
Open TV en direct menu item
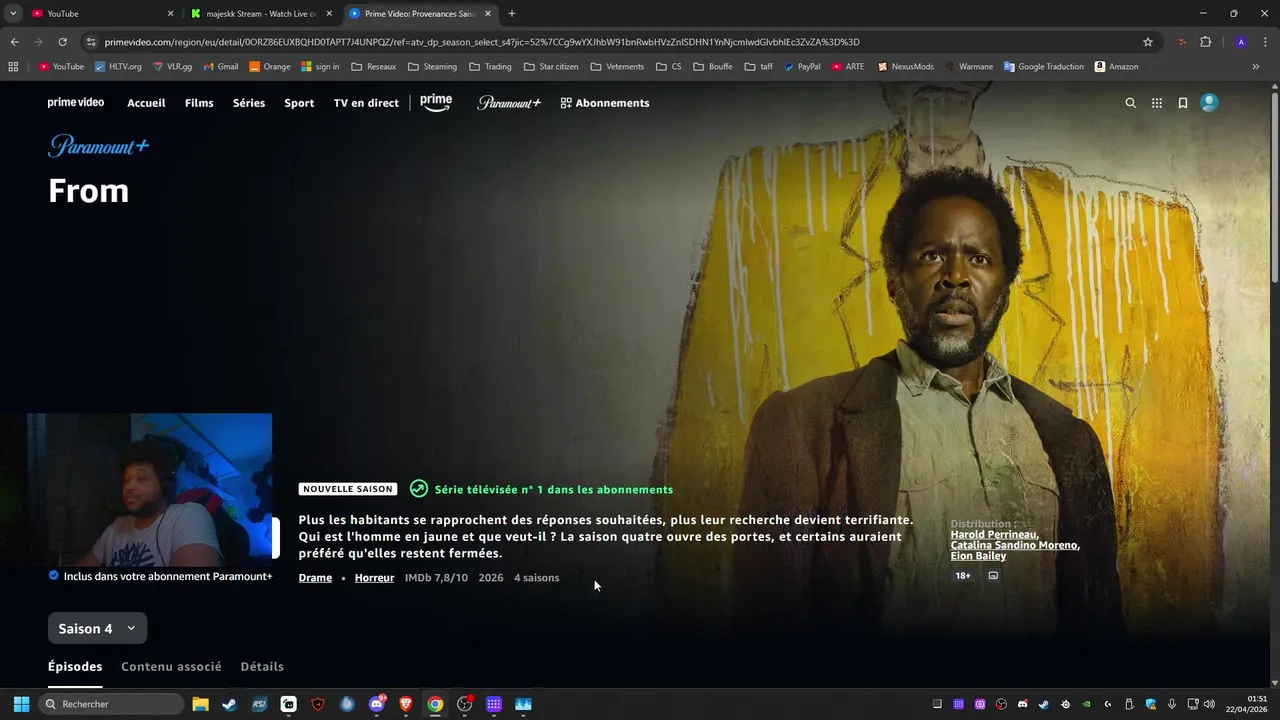(366, 103)
